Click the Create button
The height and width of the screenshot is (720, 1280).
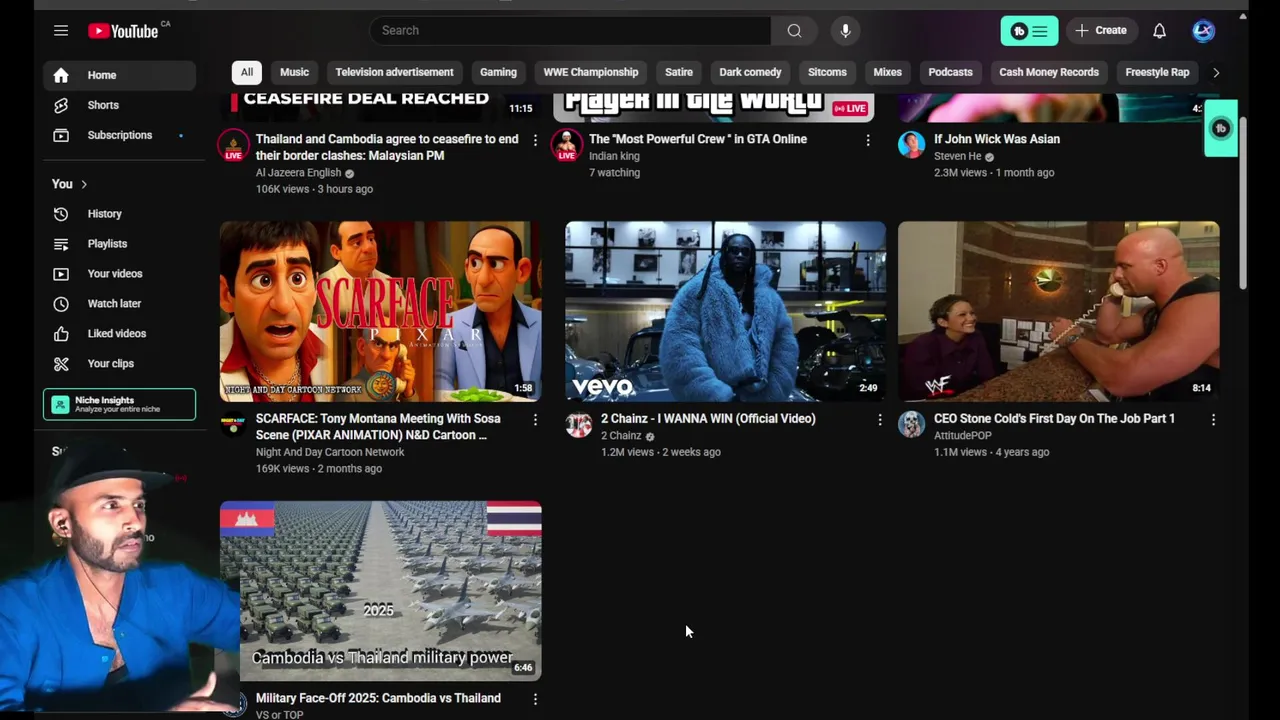click(1100, 31)
